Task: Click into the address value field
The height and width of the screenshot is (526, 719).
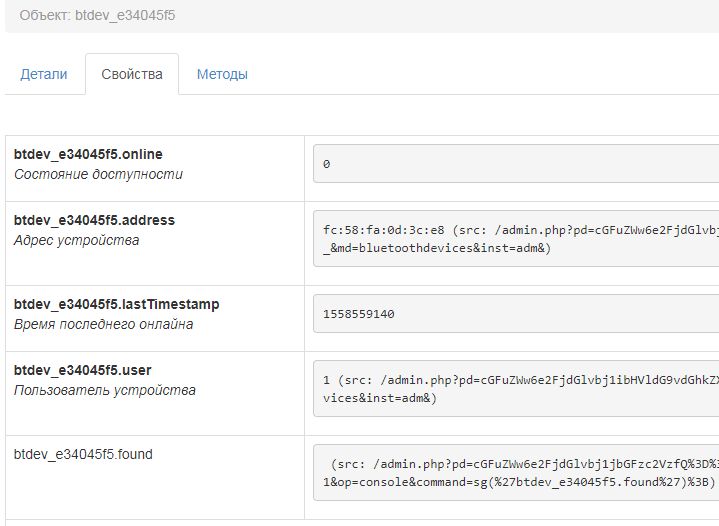Action: (516, 238)
